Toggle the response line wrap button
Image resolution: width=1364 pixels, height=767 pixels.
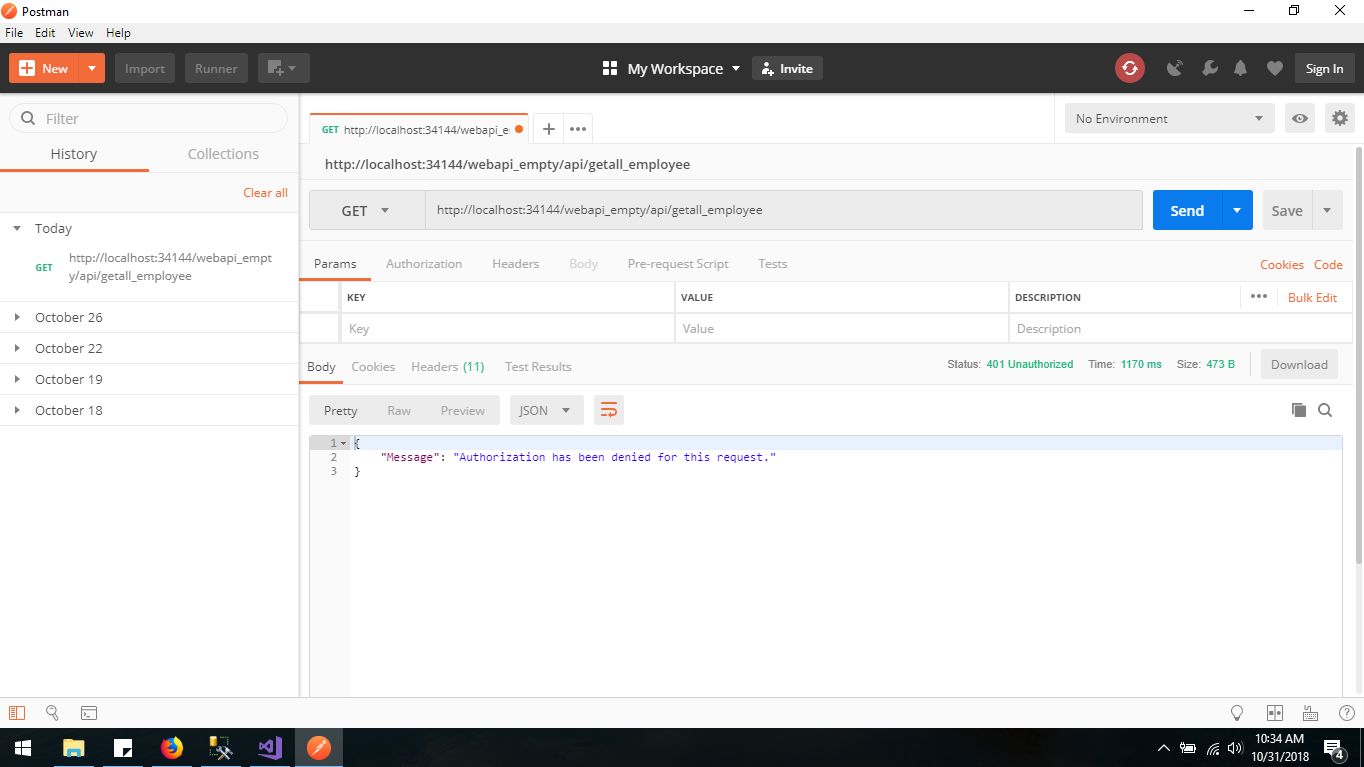tap(608, 410)
